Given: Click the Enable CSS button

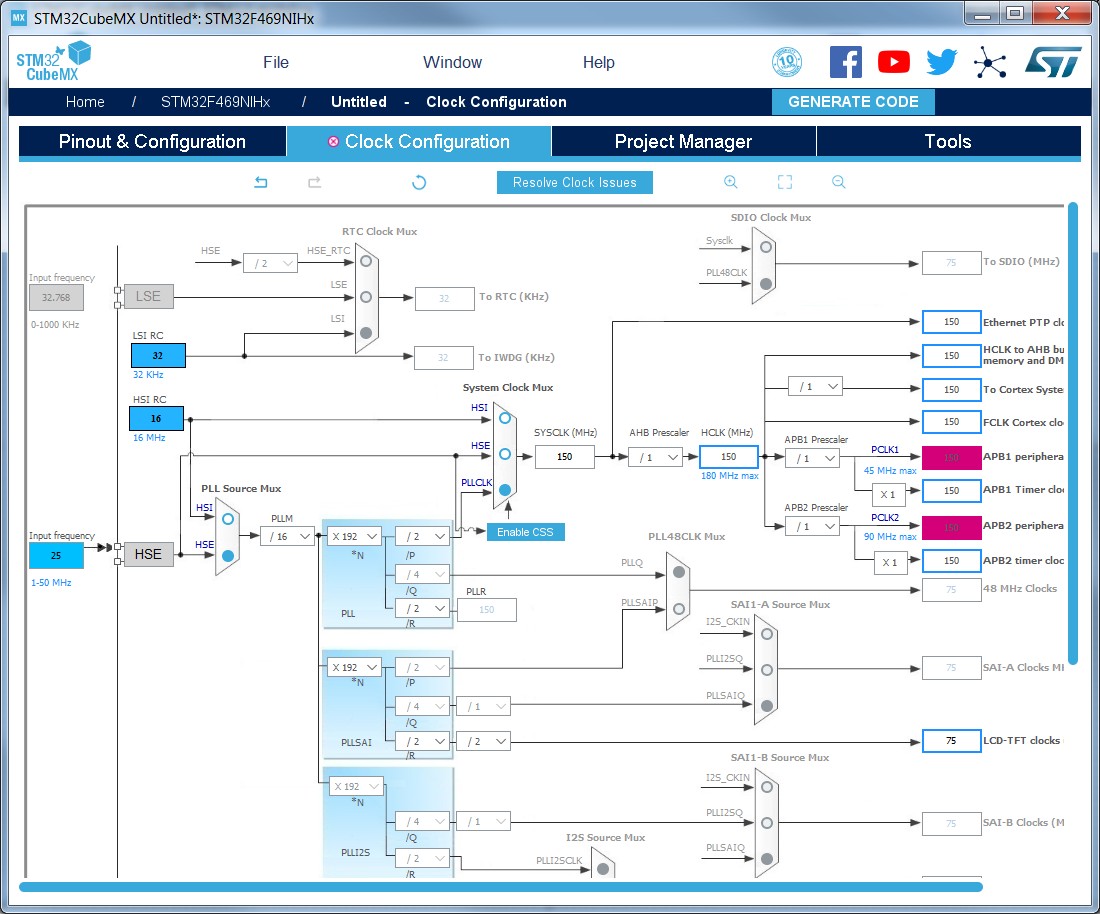Looking at the screenshot, I should tap(525, 532).
